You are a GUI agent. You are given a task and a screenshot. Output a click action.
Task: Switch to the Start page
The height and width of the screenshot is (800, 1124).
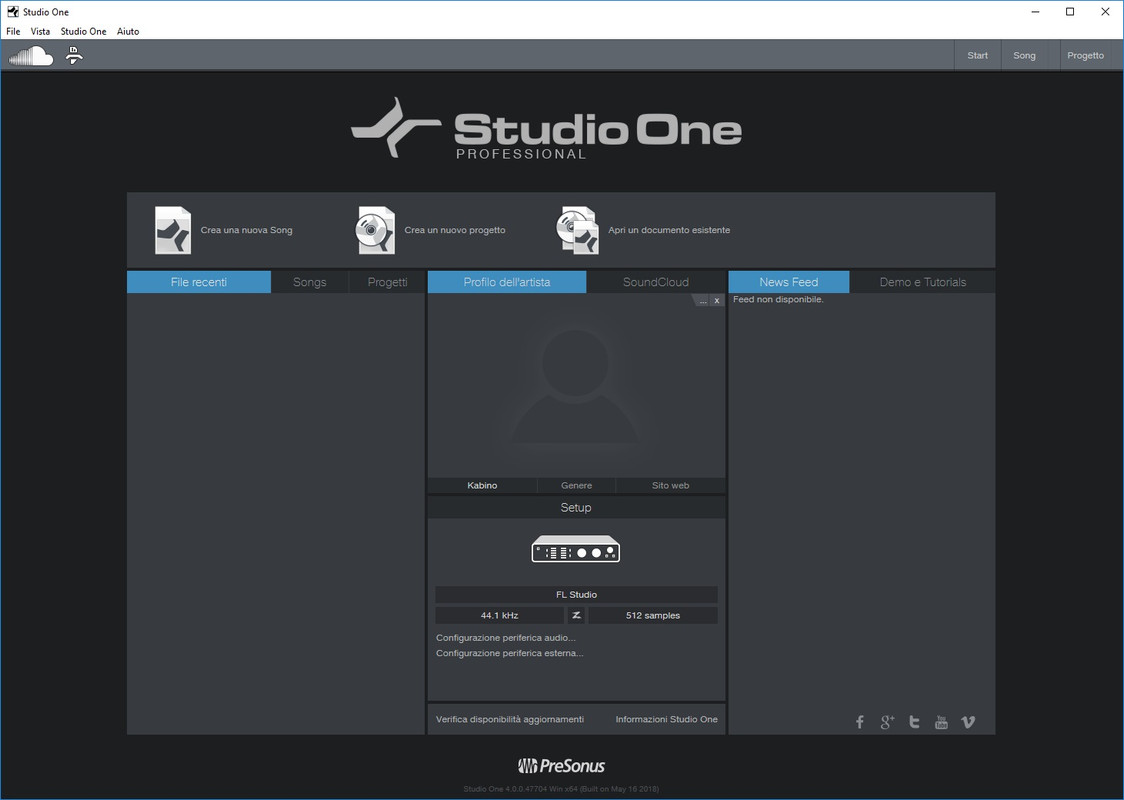point(977,55)
